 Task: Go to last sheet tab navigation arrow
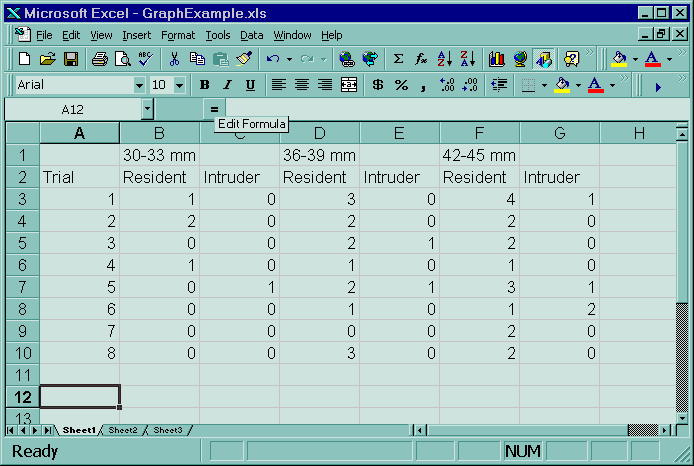pyautogui.click(x=48, y=430)
